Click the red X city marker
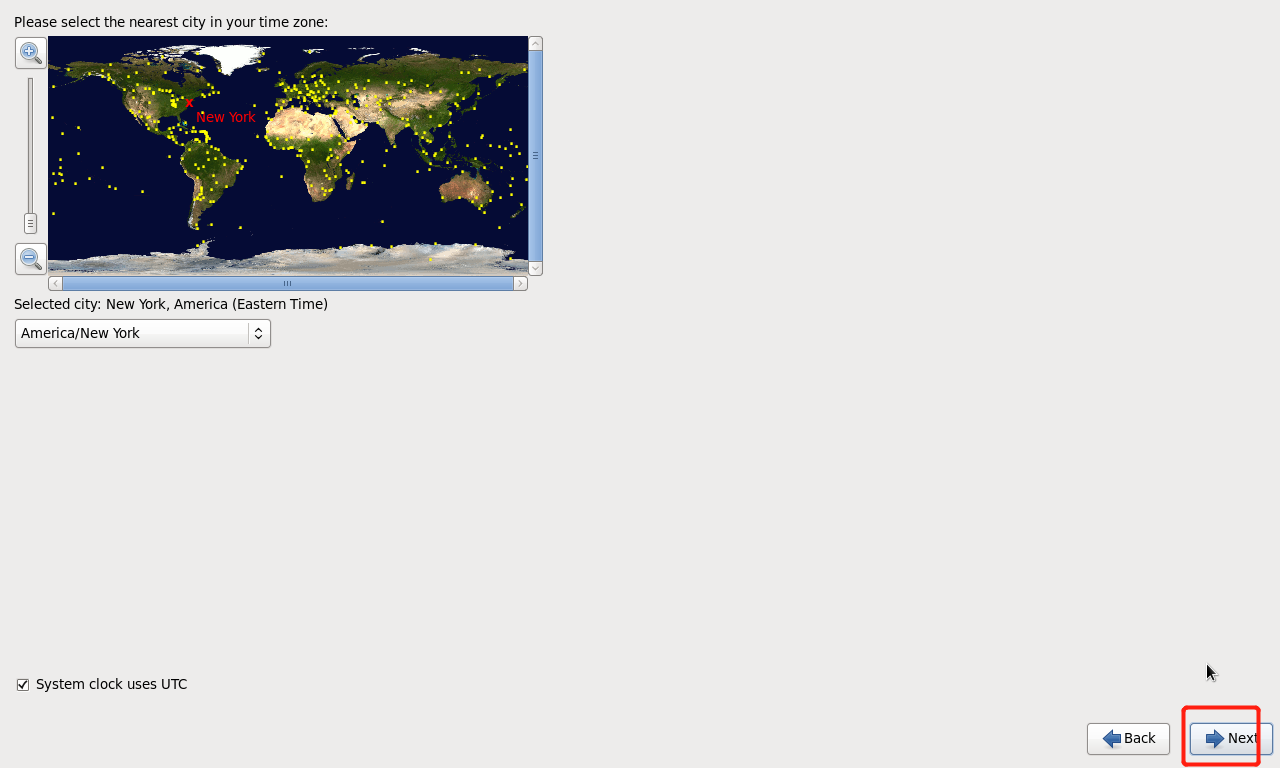This screenshot has height=768, width=1280. coord(189,103)
